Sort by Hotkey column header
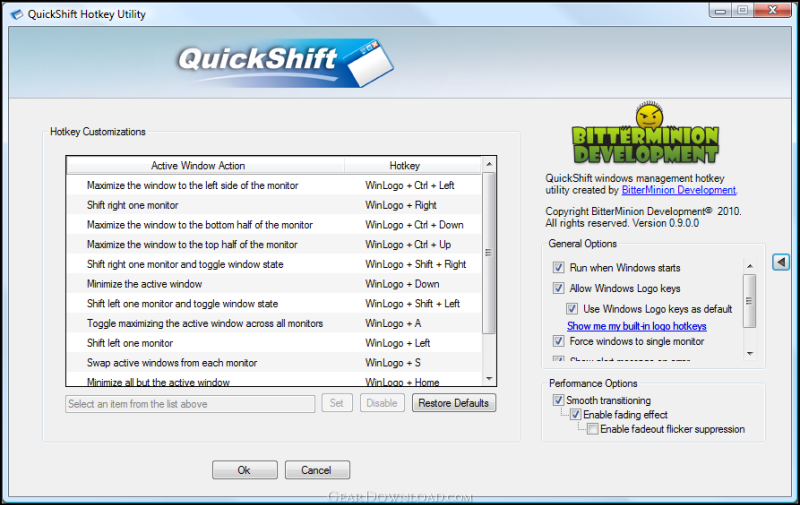Viewport: 800px width, 505px height. tap(413, 166)
